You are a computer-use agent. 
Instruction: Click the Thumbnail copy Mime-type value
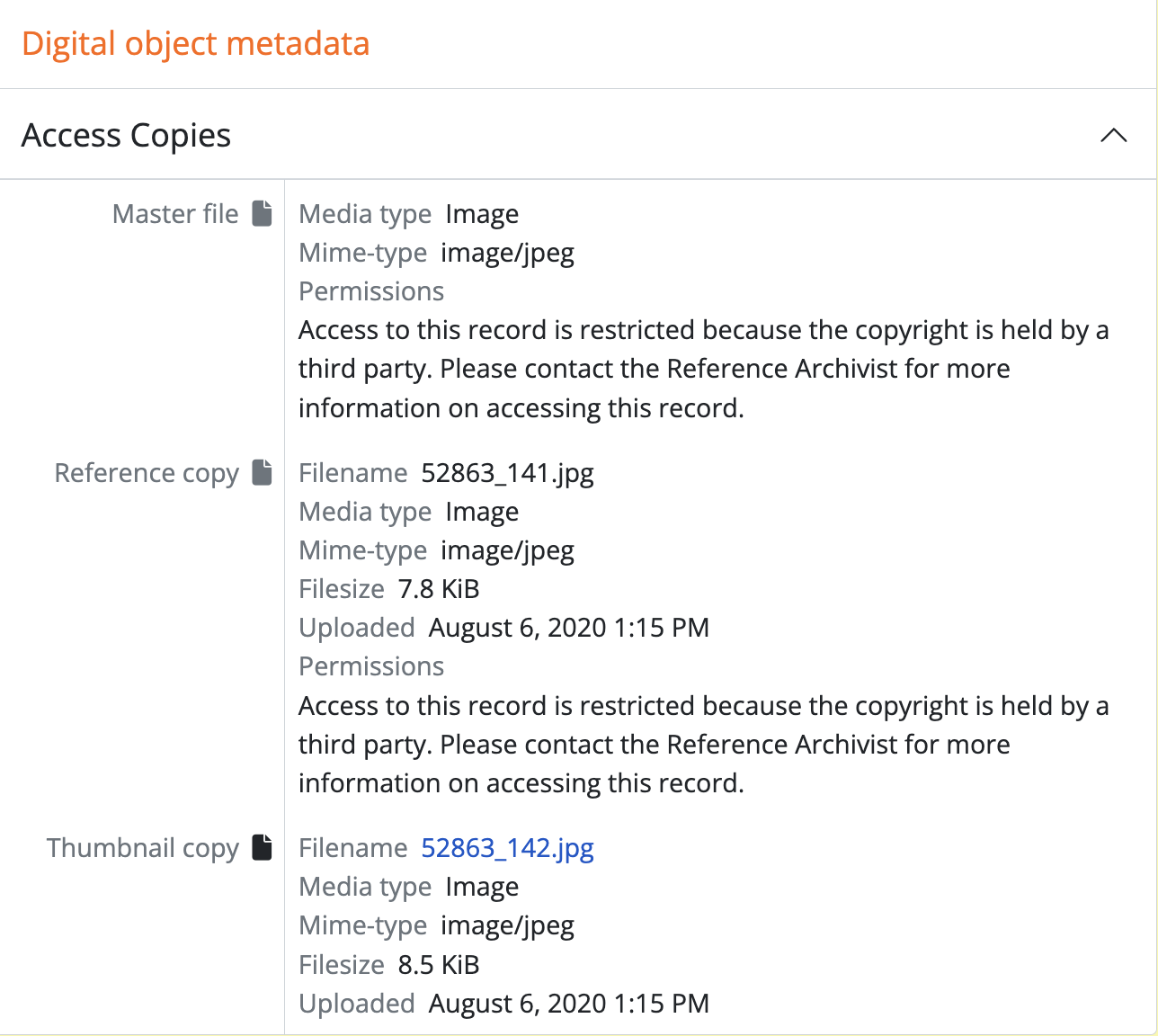coord(507,925)
